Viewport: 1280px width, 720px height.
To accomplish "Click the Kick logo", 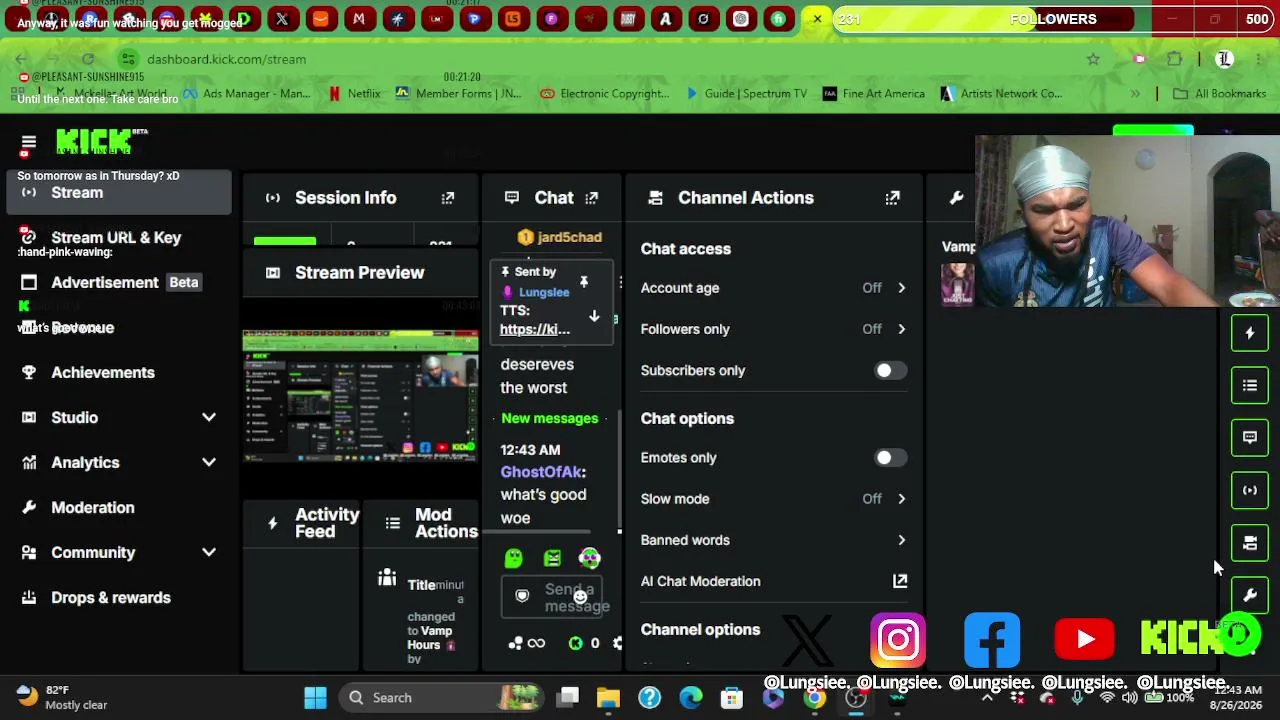I will pos(93,143).
